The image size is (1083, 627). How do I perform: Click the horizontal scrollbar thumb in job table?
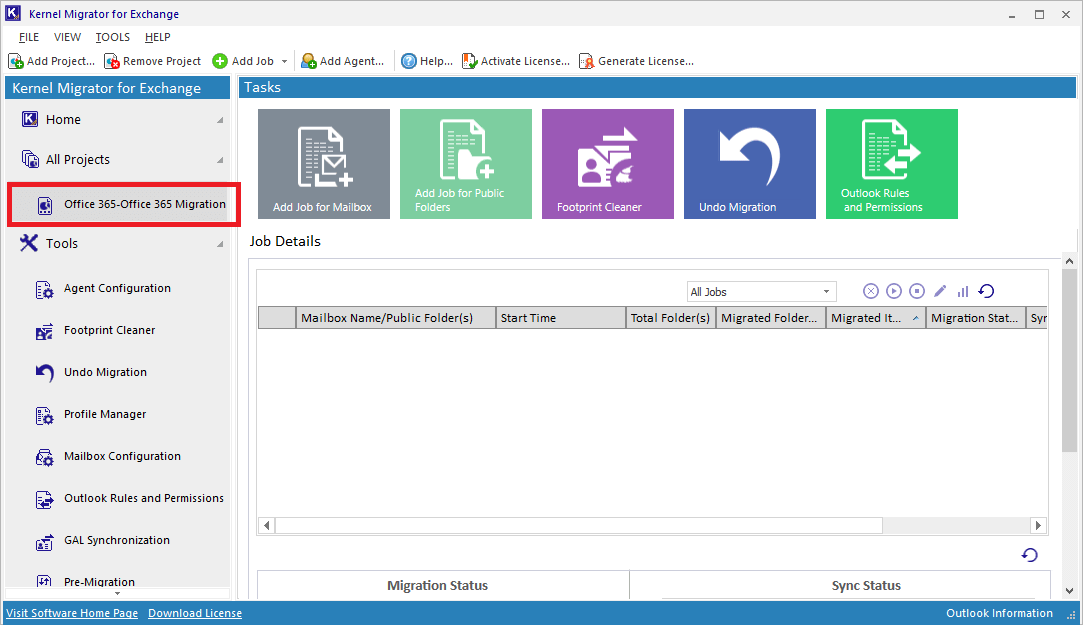point(579,525)
